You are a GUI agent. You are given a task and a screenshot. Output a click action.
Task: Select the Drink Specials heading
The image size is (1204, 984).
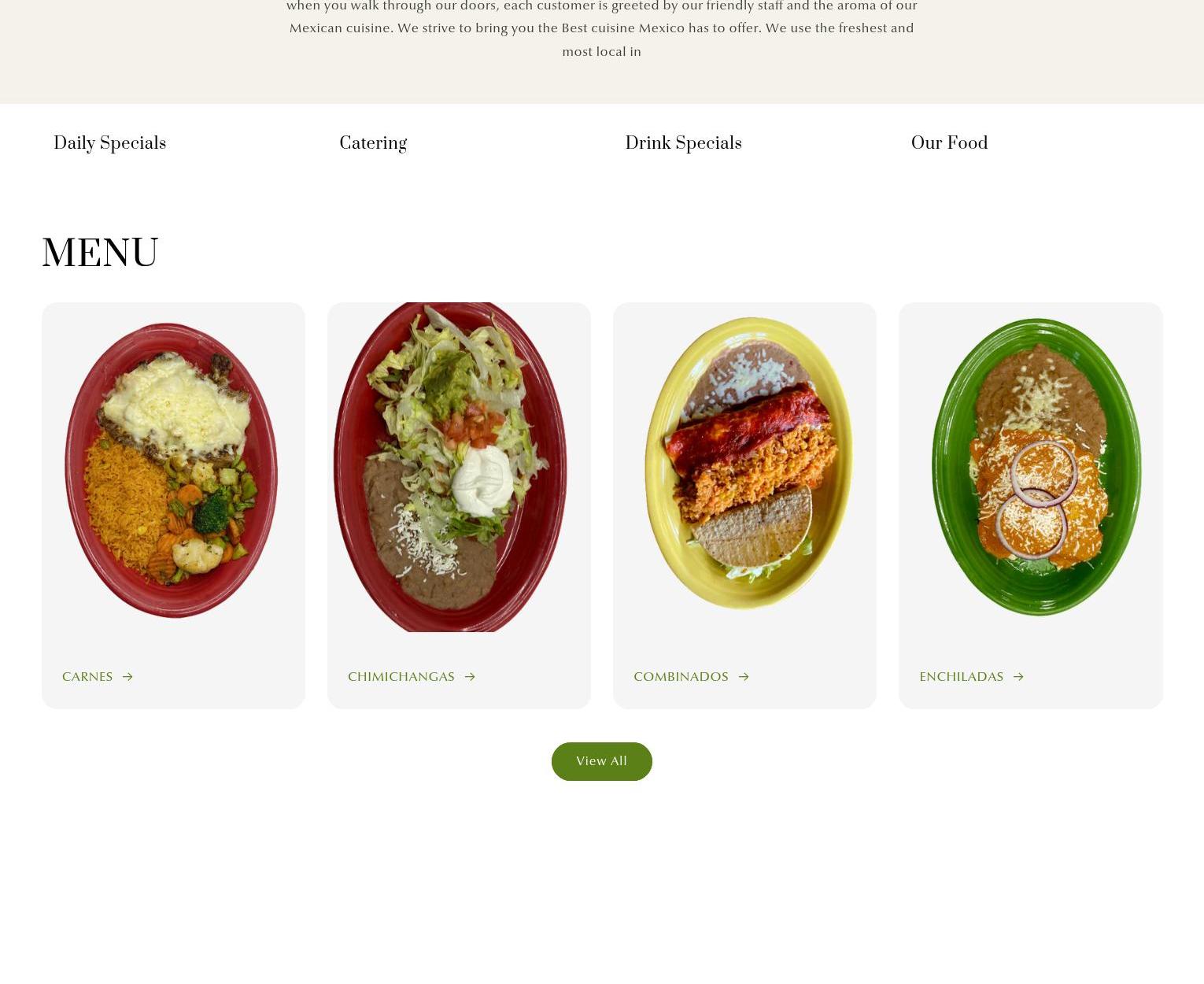coord(683,143)
